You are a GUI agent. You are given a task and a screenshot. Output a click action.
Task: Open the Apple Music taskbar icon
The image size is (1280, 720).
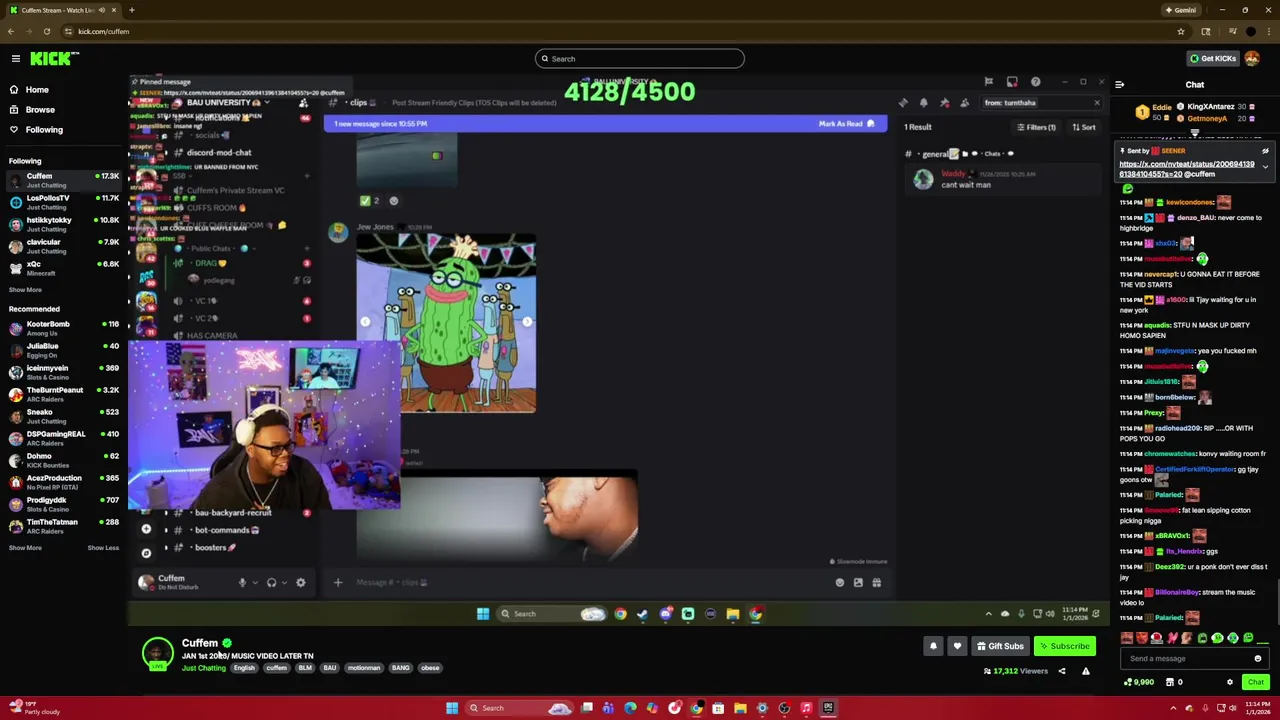tap(806, 708)
